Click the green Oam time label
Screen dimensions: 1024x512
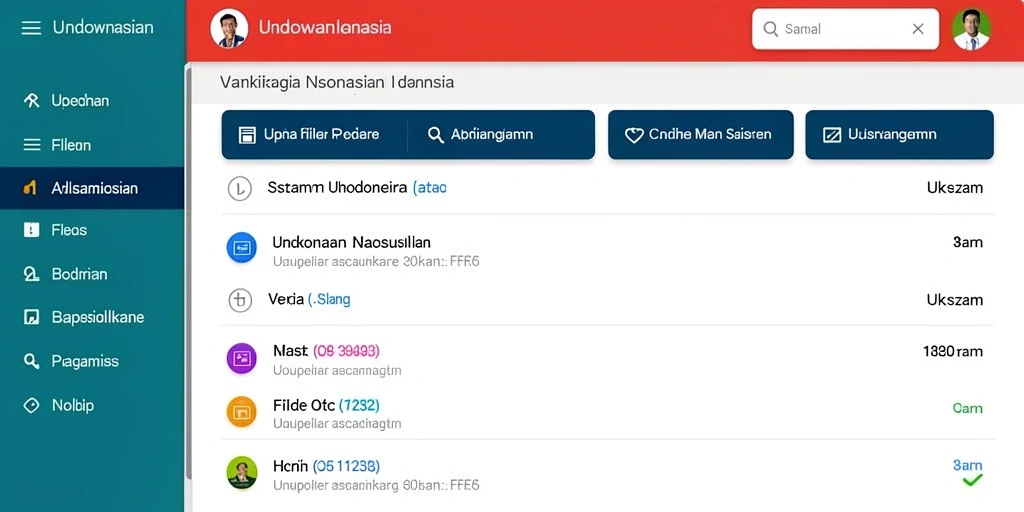[x=967, y=408]
